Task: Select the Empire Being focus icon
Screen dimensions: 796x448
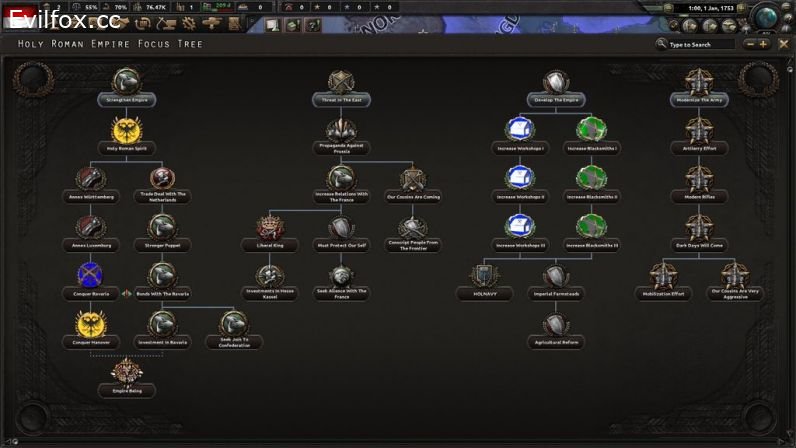Action: coord(127,372)
